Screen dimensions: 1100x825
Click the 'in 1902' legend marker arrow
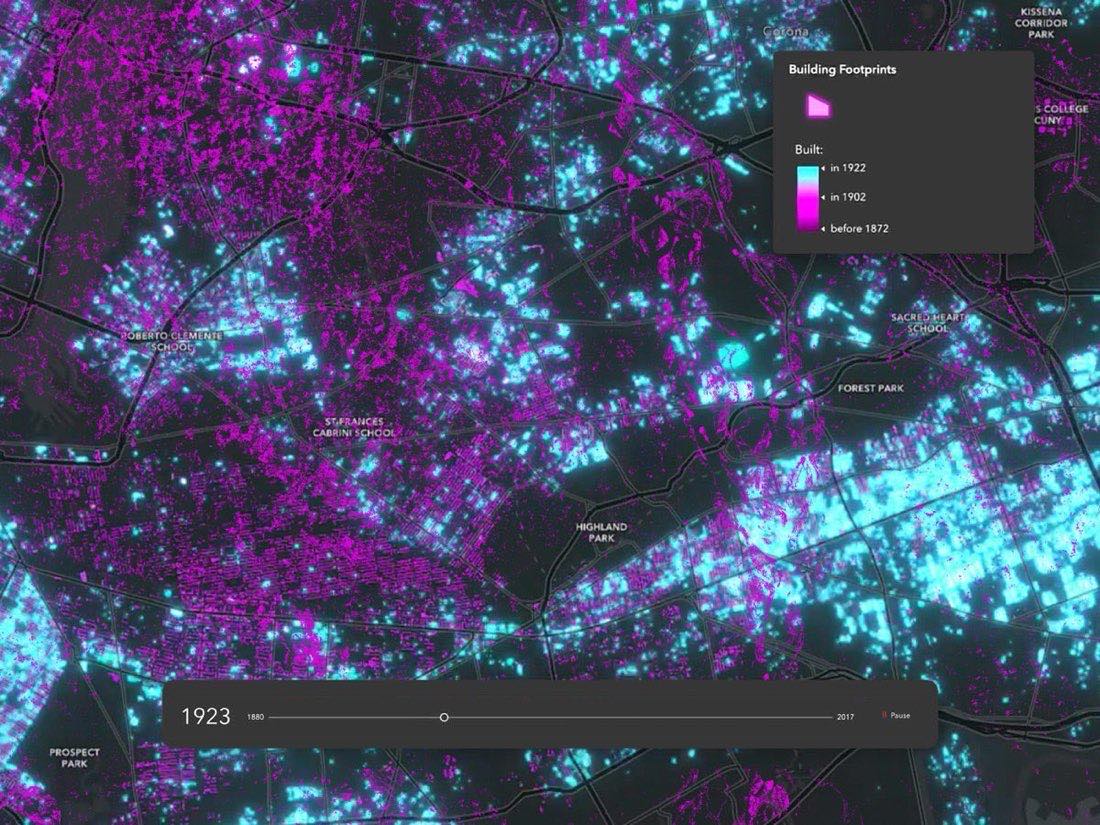pyautogui.click(x=824, y=198)
